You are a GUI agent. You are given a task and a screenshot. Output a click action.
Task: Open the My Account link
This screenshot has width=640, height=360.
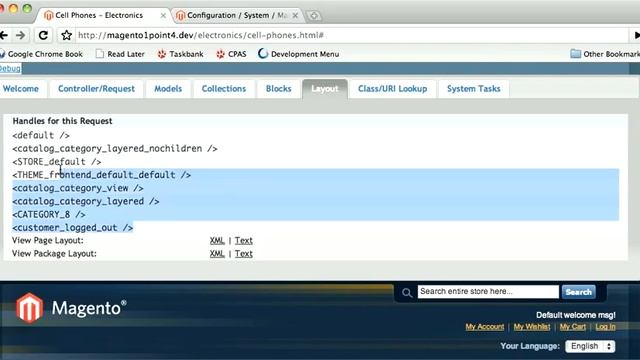click(x=484, y=327)
